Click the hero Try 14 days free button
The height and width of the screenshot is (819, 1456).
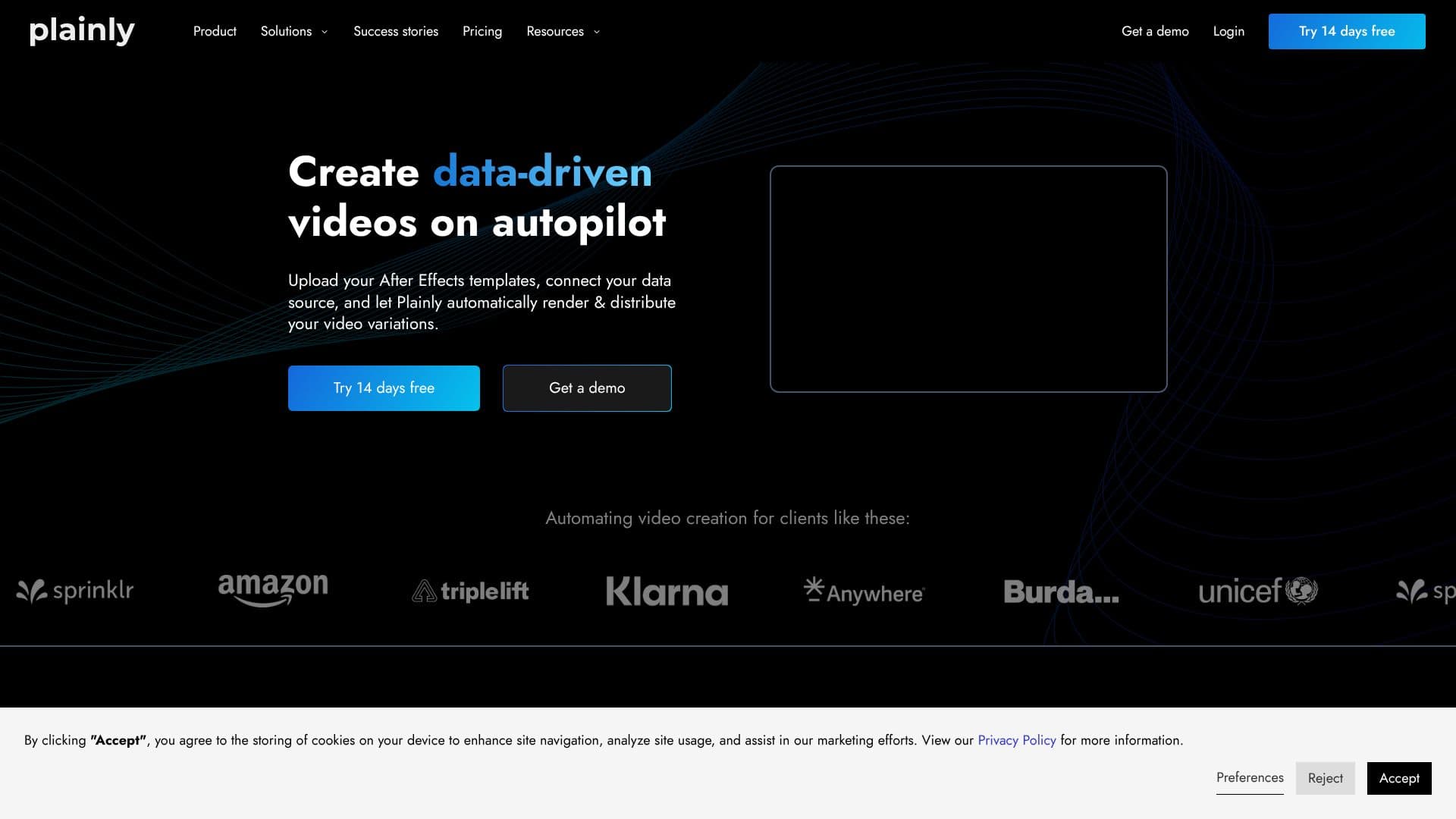click(384, 388)
